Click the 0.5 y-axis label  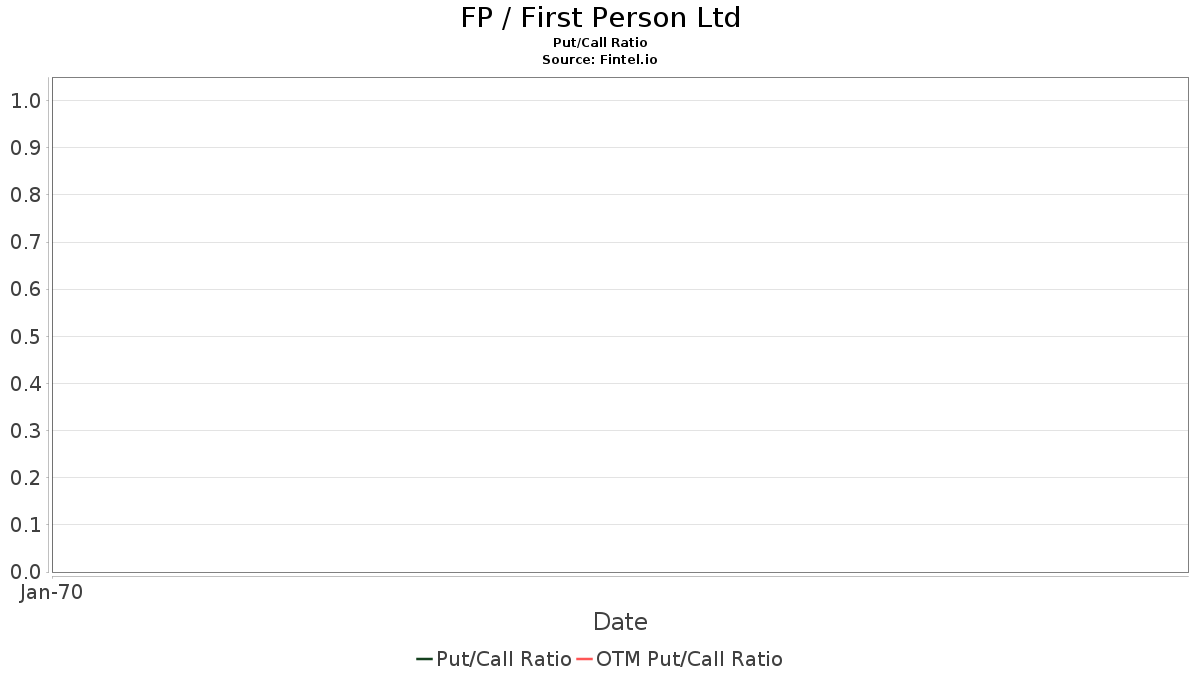25,337
